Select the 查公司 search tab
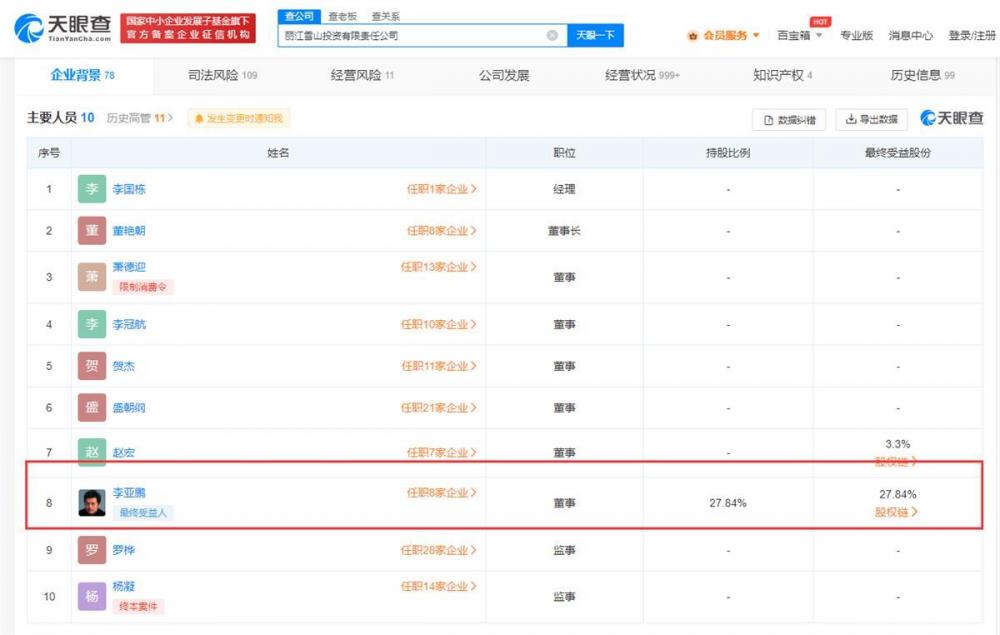Image resolution: width=1000 pixels, height=635 pixels. 299,16
